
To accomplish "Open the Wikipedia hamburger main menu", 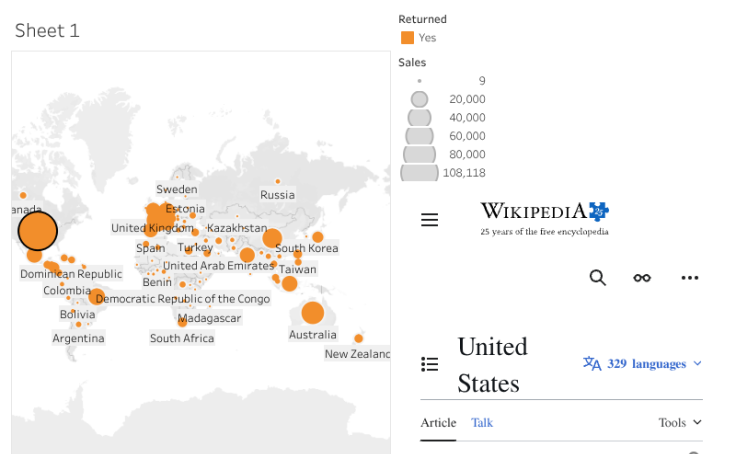I will (x=430, y=220).
